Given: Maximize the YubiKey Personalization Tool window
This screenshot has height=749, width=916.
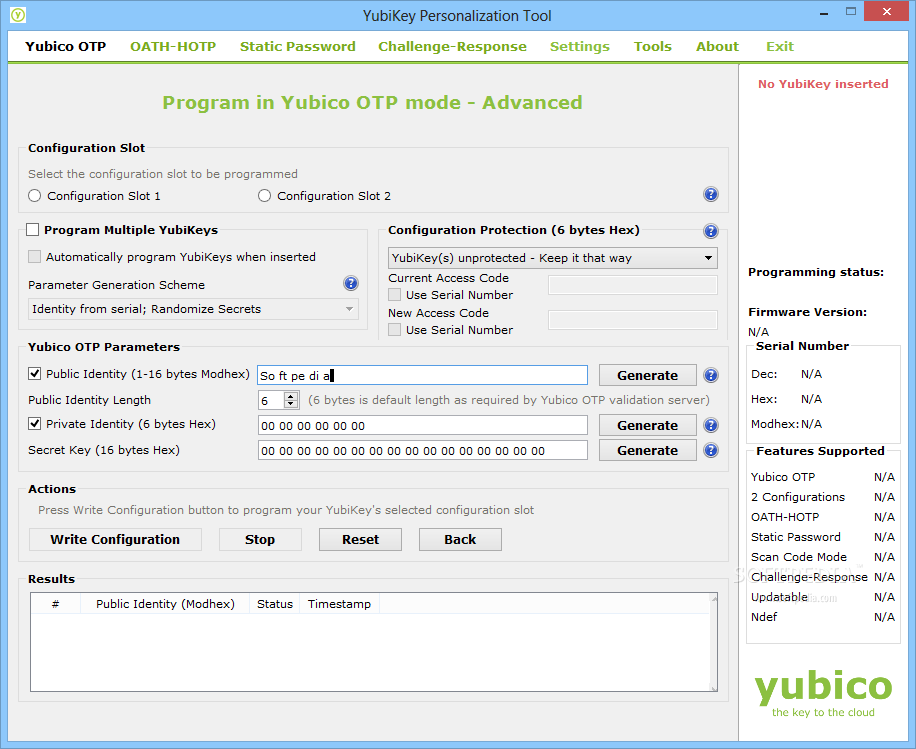Looking at the screenshot, I should (x=851, y=12).
